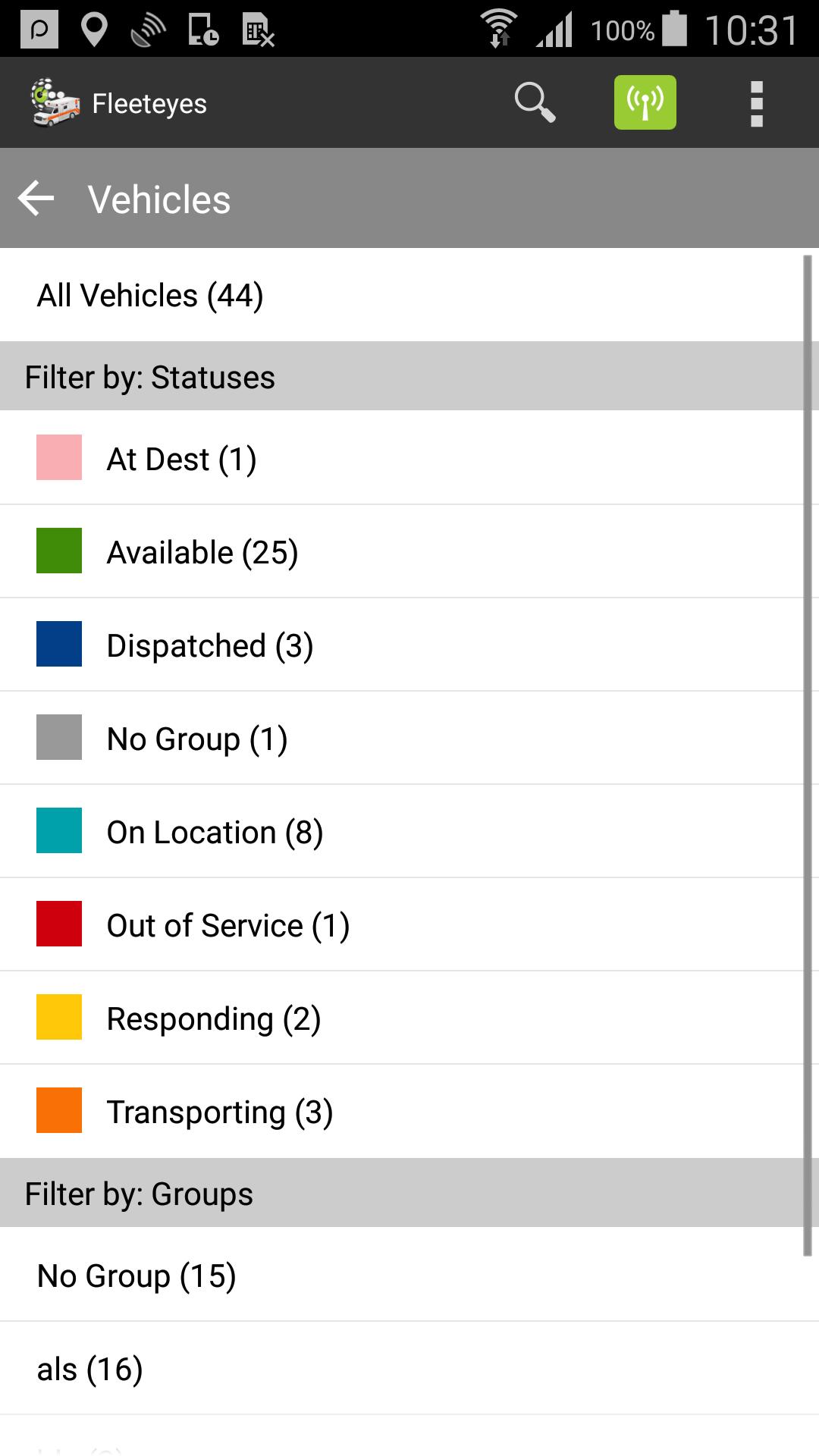Filter vehicles by Responding (2)
The image size is (819, 1456).
click(213, 1018)
